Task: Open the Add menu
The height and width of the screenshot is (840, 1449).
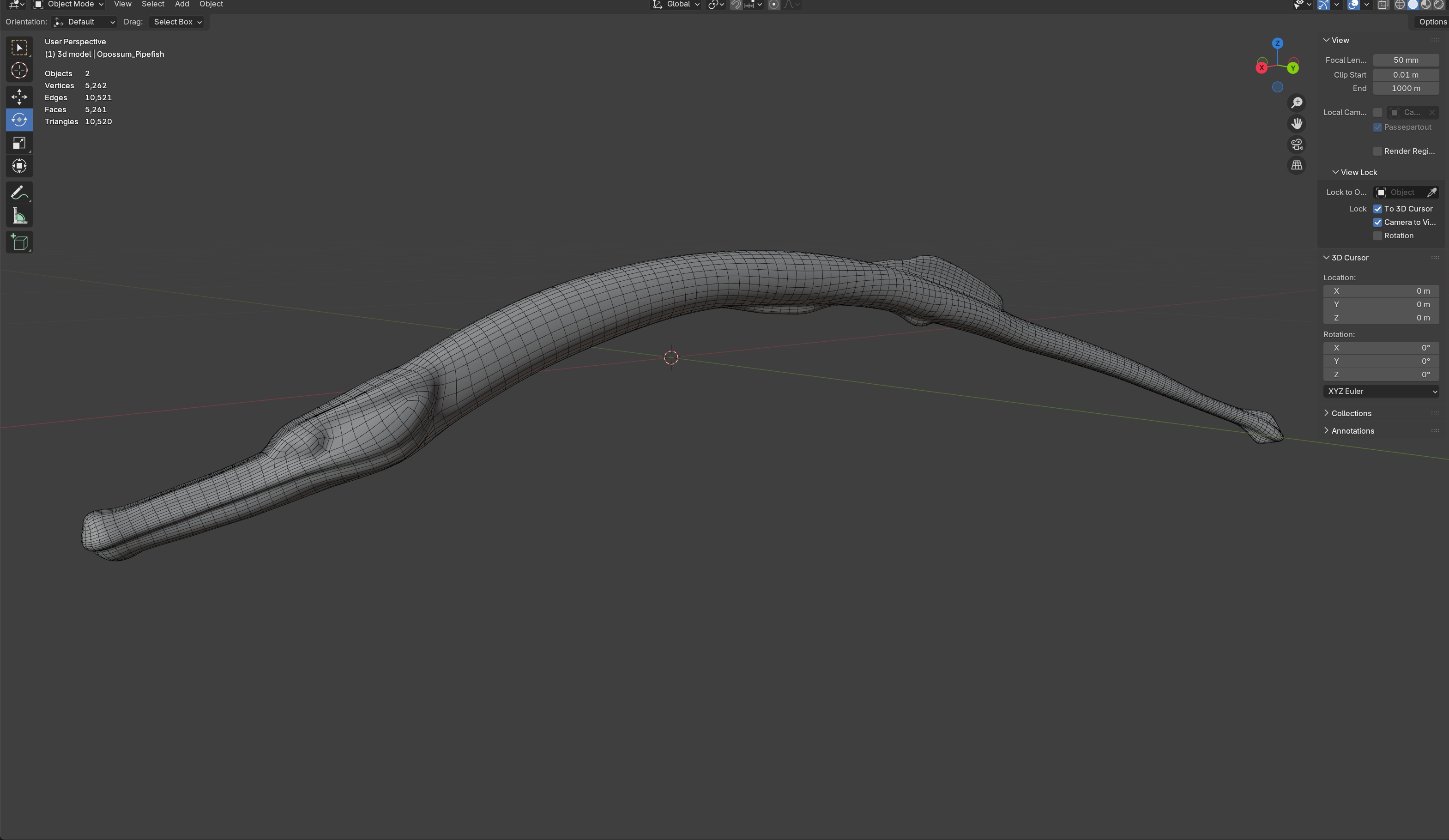Action: [x=181, y=5]
